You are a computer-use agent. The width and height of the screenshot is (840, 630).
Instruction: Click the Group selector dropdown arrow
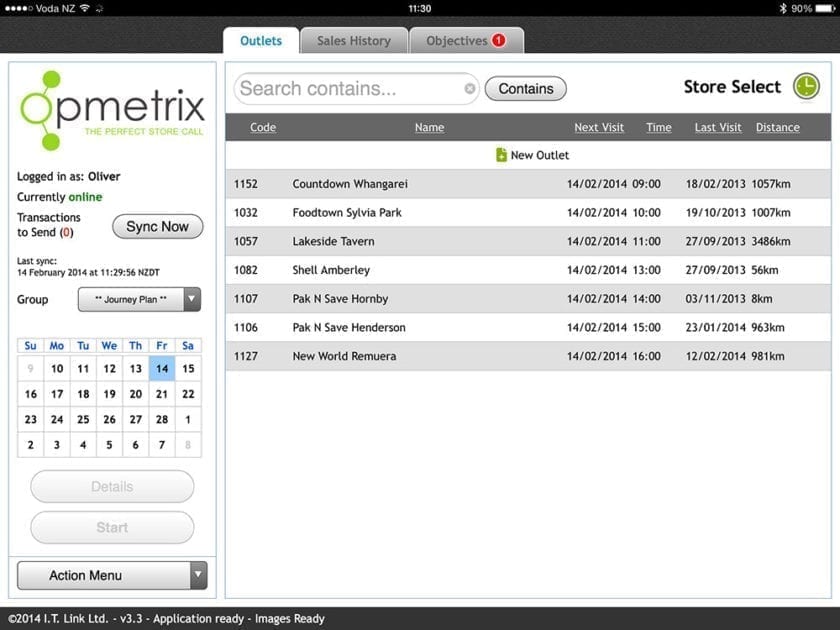tap(193, 299)
